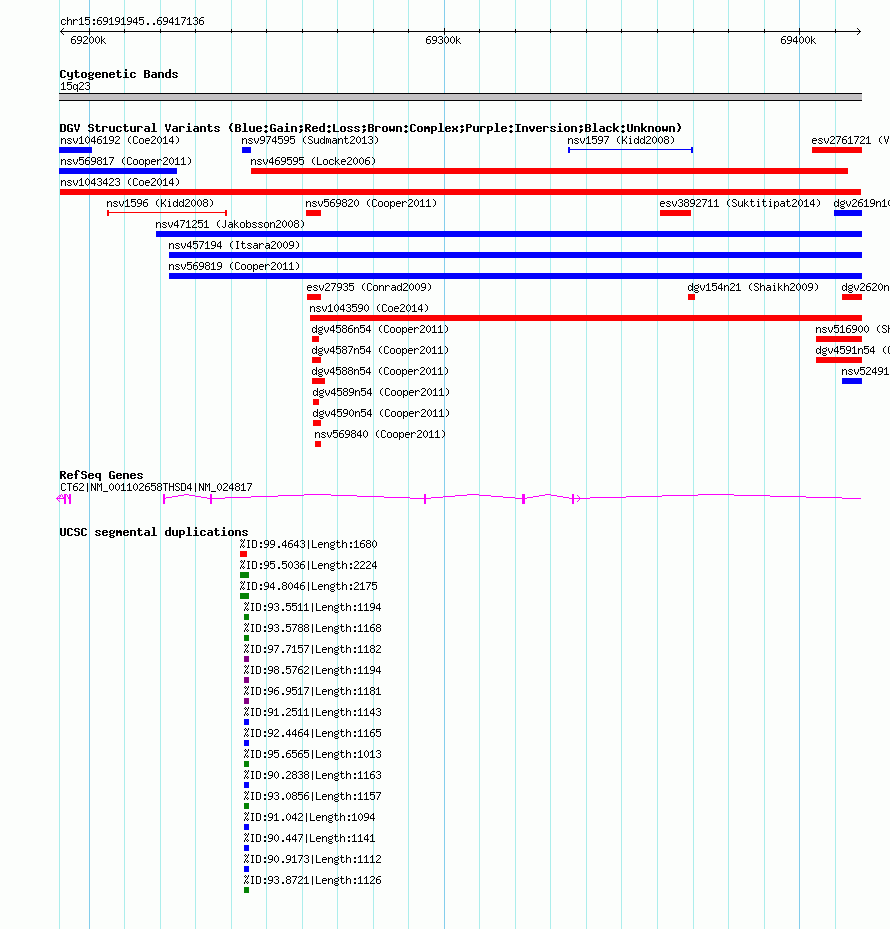890x929 pixels.
Task: Click the red nsv1043590 loss bar
Action: tap(585, 318)
